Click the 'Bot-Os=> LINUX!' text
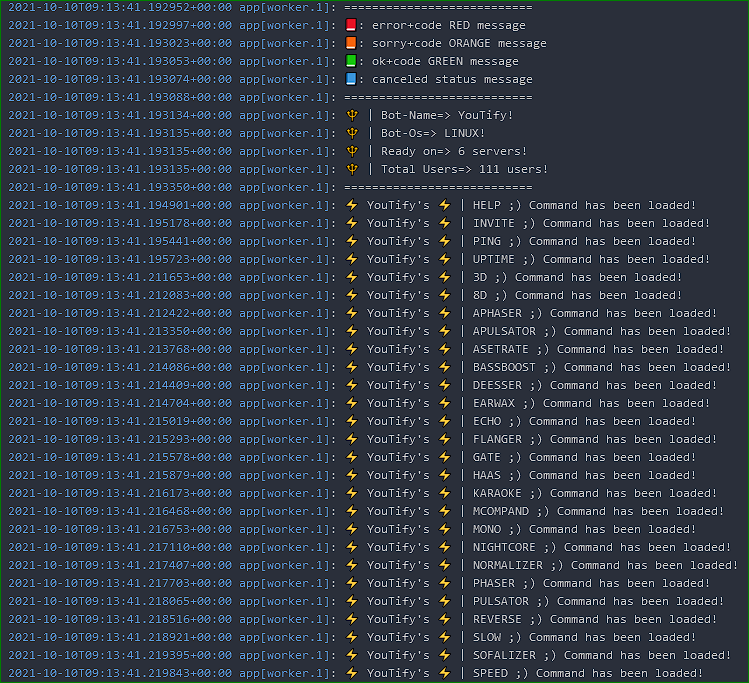Viewport: 749px width, 683px height. [433, 133]
